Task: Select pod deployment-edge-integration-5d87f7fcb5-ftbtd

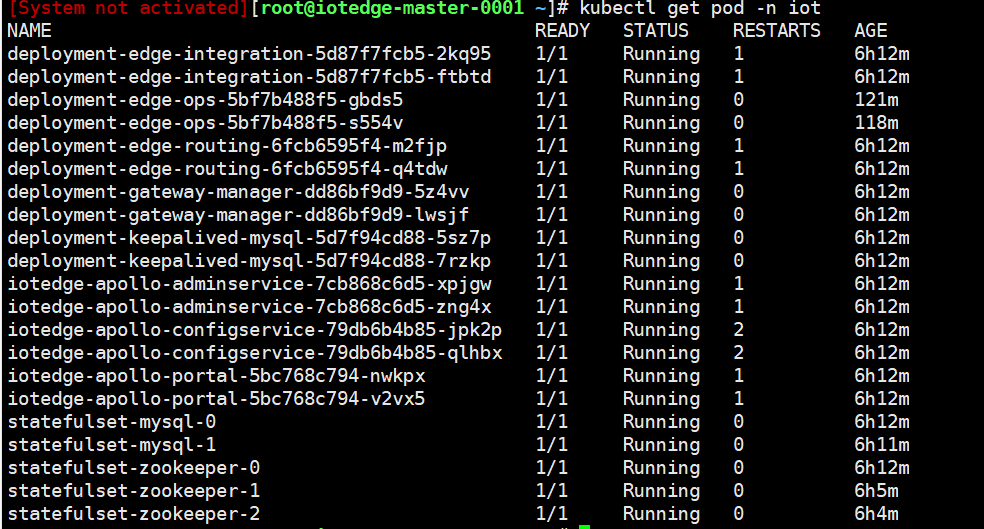Action: pyautogui.click(x=249, y=77)
